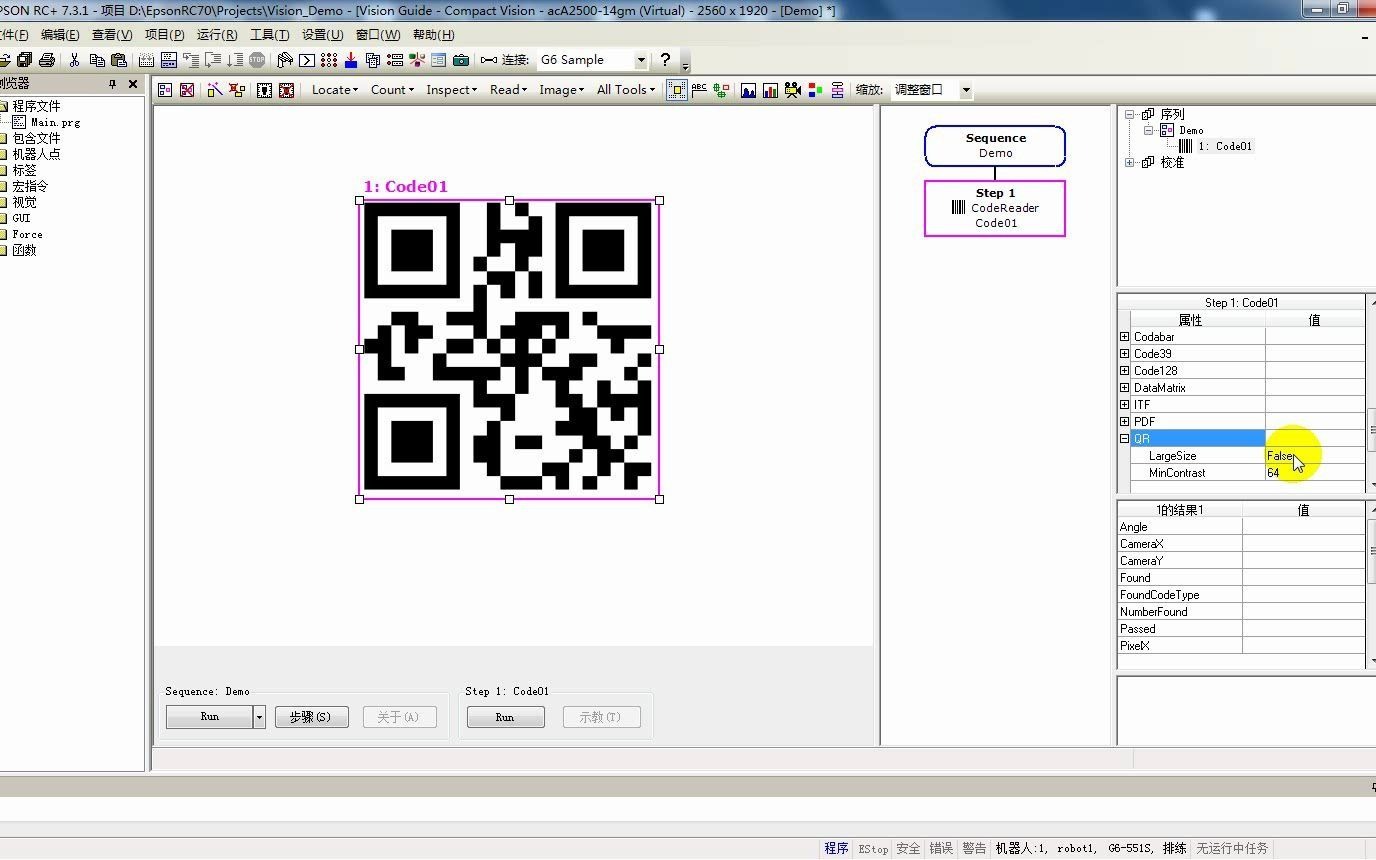Click the Paste clipboard icon
Viewport: 1376px width, 860px height.
(119, 60)
